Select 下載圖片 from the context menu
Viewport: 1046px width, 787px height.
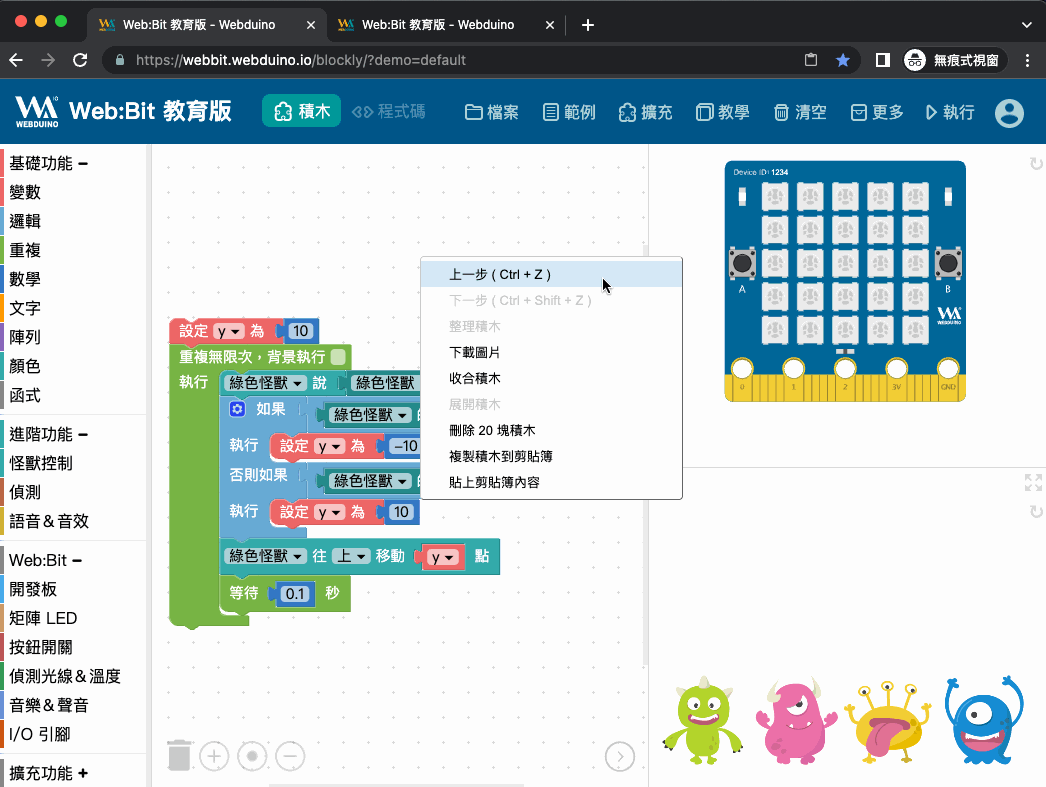(x=475, y=352)
